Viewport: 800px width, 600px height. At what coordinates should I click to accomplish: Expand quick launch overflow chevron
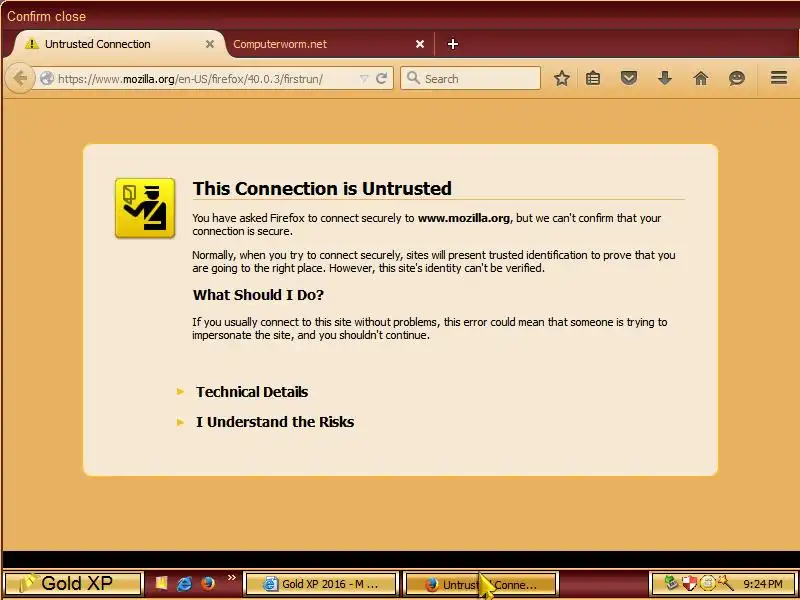(x=232, y=578)
